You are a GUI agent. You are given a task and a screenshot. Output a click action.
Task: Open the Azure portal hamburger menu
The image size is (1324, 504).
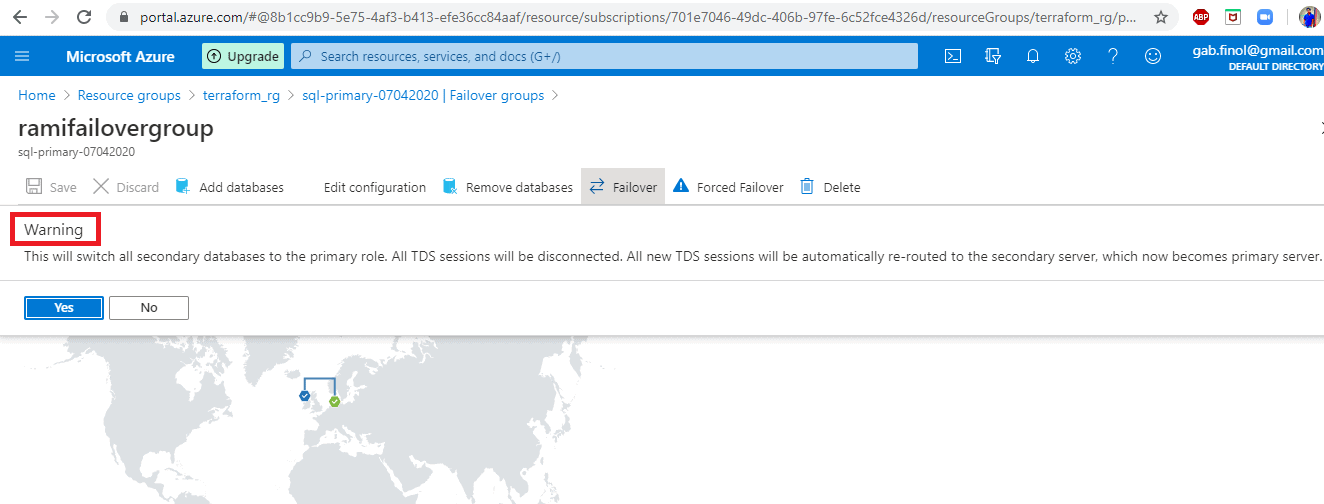click(23, 57)
